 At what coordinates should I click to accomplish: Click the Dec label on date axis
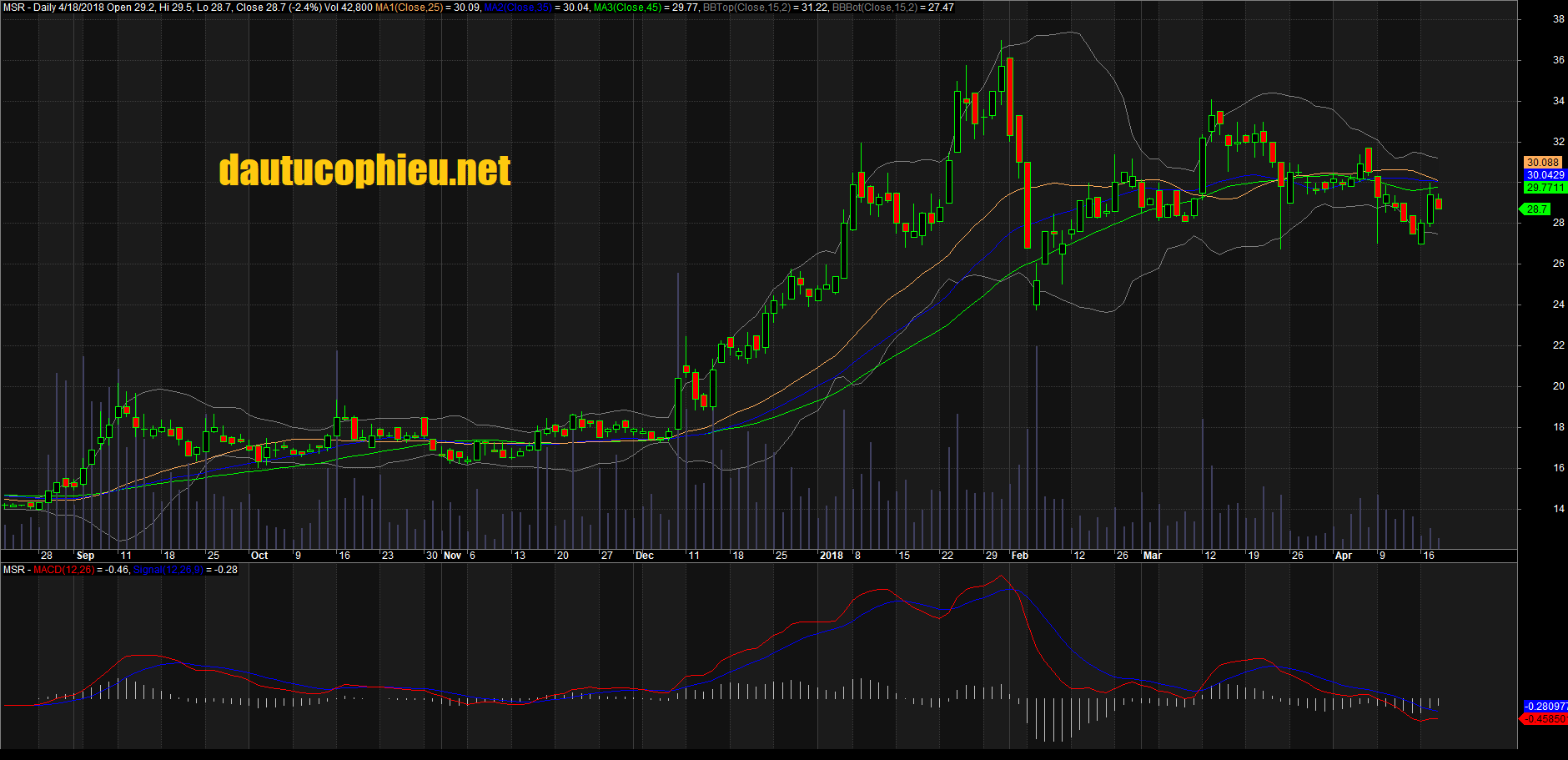click(x=645, y=556)
